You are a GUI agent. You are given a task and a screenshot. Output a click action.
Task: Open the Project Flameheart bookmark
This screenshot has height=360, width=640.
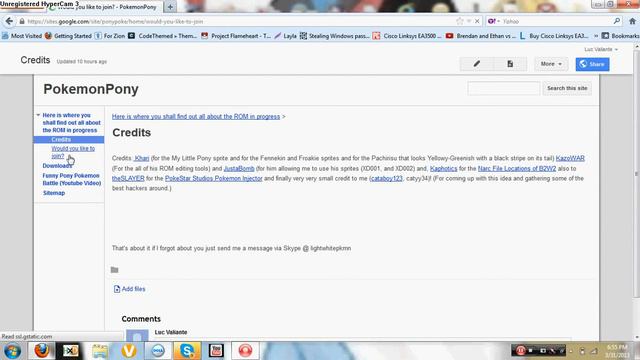coord(236,36)
